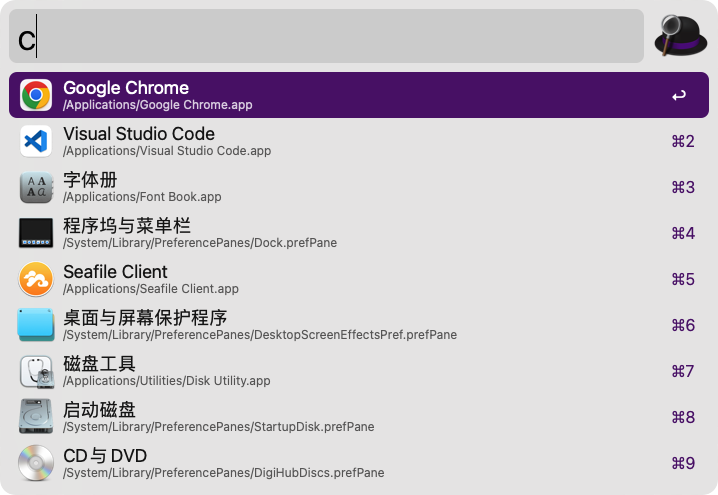Screen dimensions: 718x495
Task: Click the Desktop & Screen Saver icon
Action: [36, 325]
